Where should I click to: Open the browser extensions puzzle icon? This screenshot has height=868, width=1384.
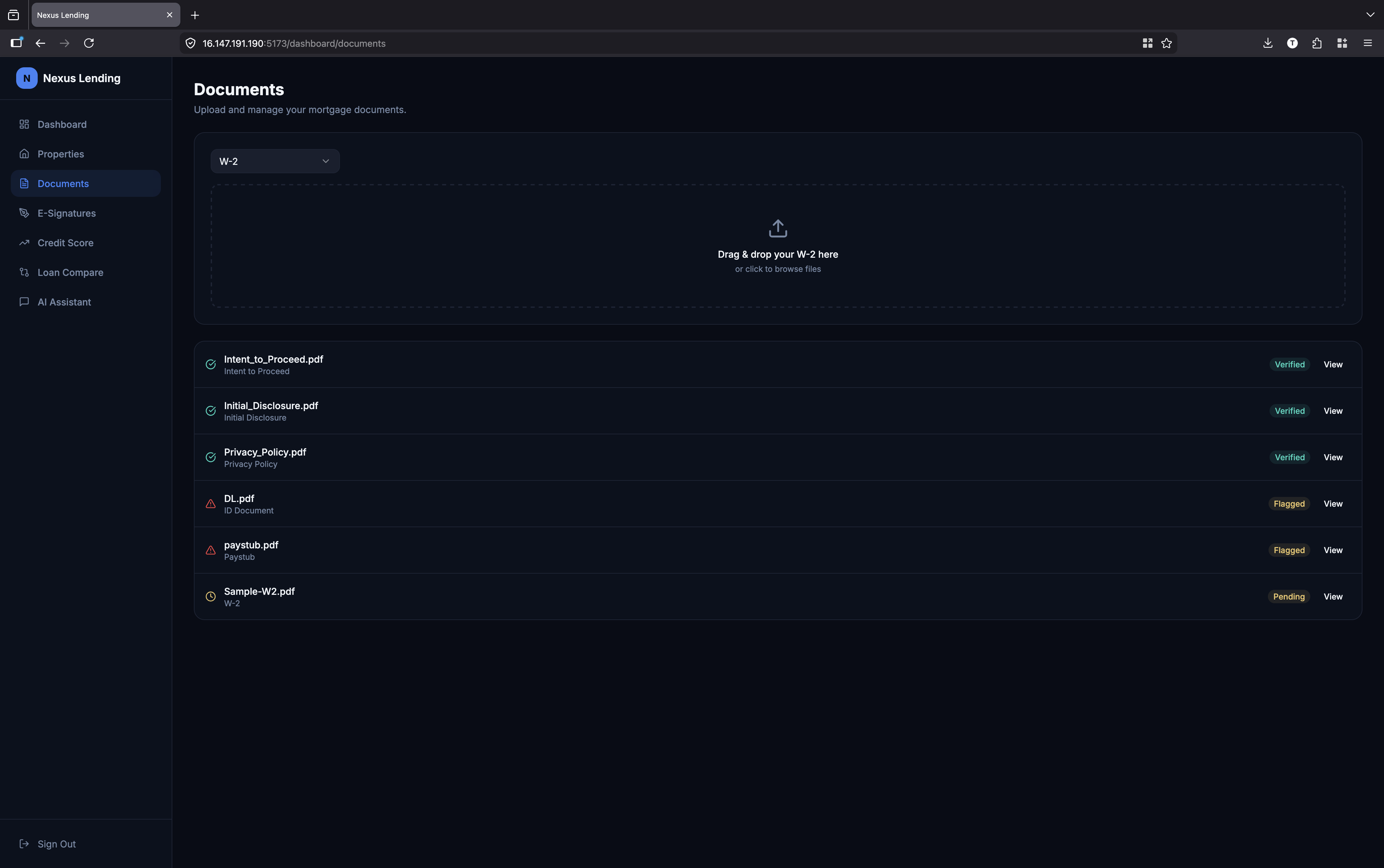[x=1317, y=43]
